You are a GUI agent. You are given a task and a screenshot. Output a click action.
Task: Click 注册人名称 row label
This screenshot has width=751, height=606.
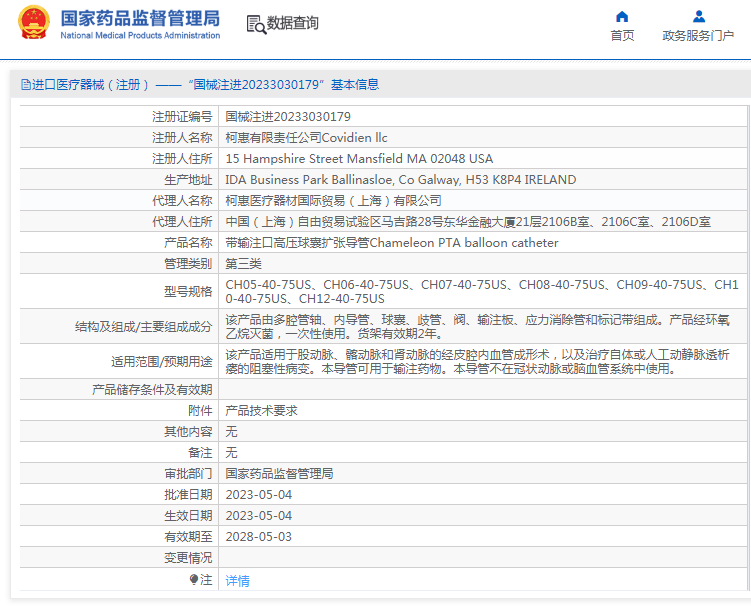pos(182,137)
